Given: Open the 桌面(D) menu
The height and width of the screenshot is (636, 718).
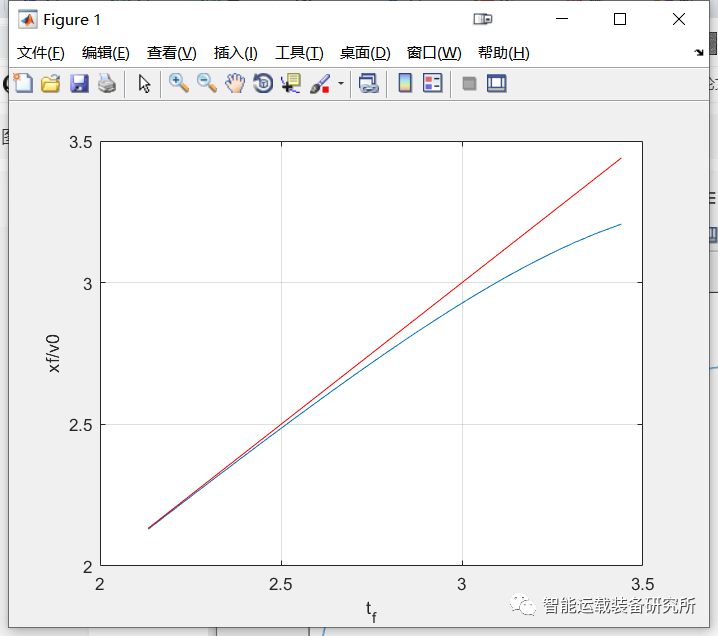Looking at the screenshot, I should (x=365, y=53).
